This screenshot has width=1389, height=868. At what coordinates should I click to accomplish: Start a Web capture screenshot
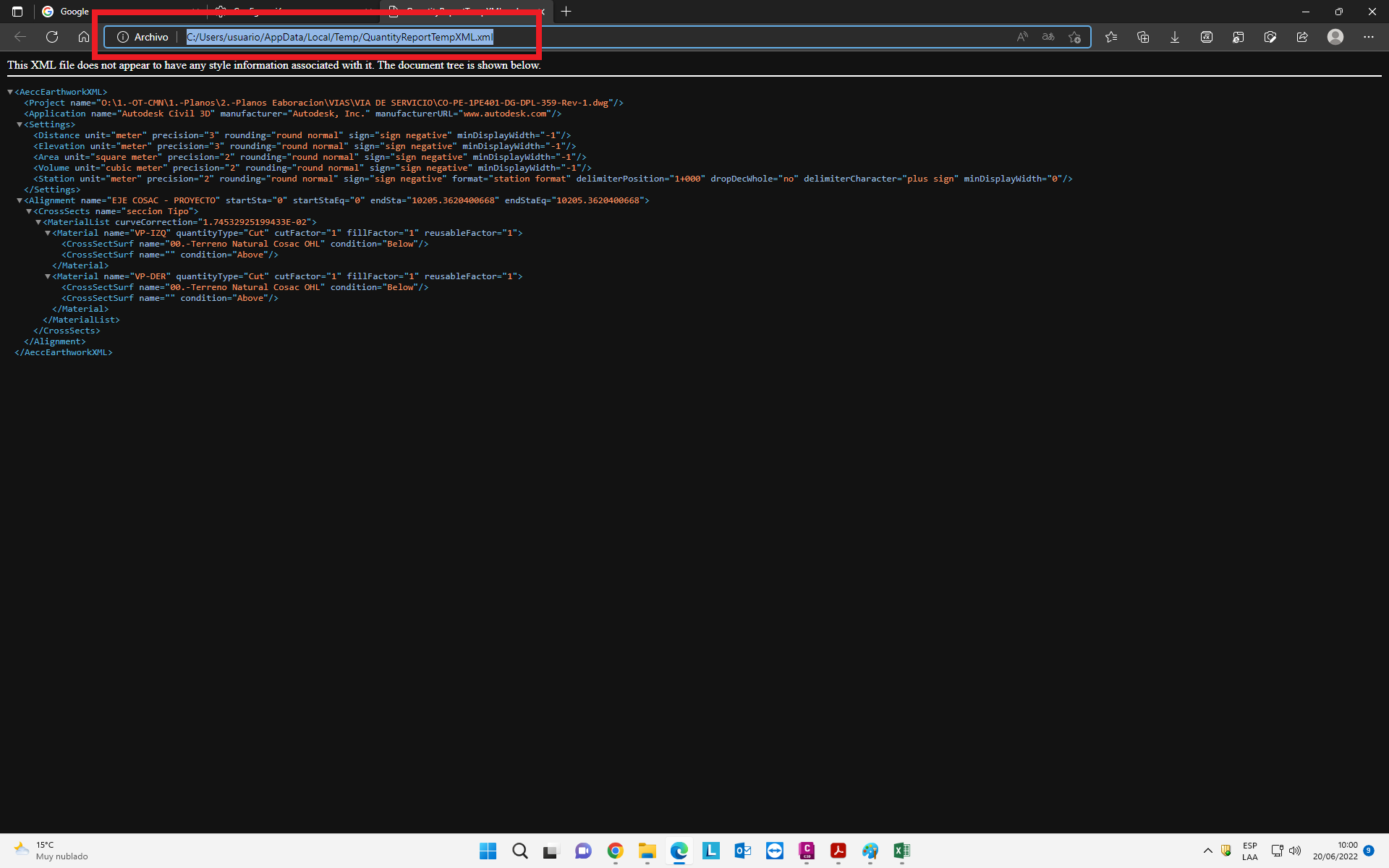pos(1270,37)
